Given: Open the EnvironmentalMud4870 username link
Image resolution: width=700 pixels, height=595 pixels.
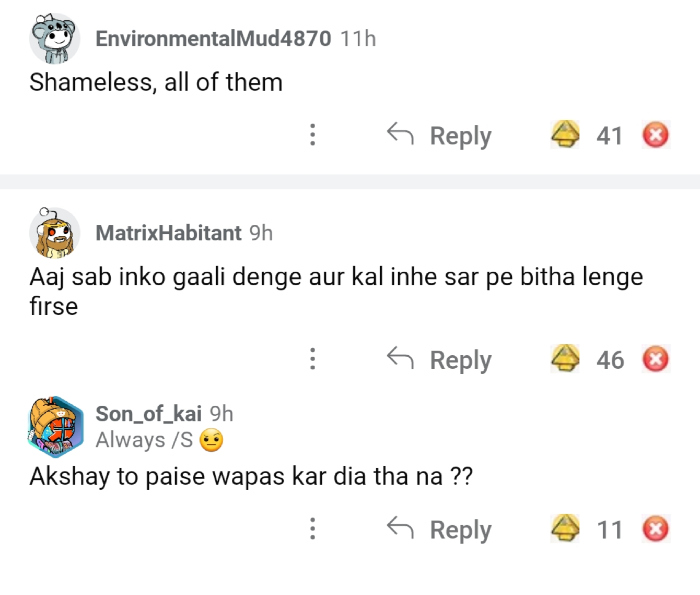Looking at the screenshot, I should coord(212,39).
